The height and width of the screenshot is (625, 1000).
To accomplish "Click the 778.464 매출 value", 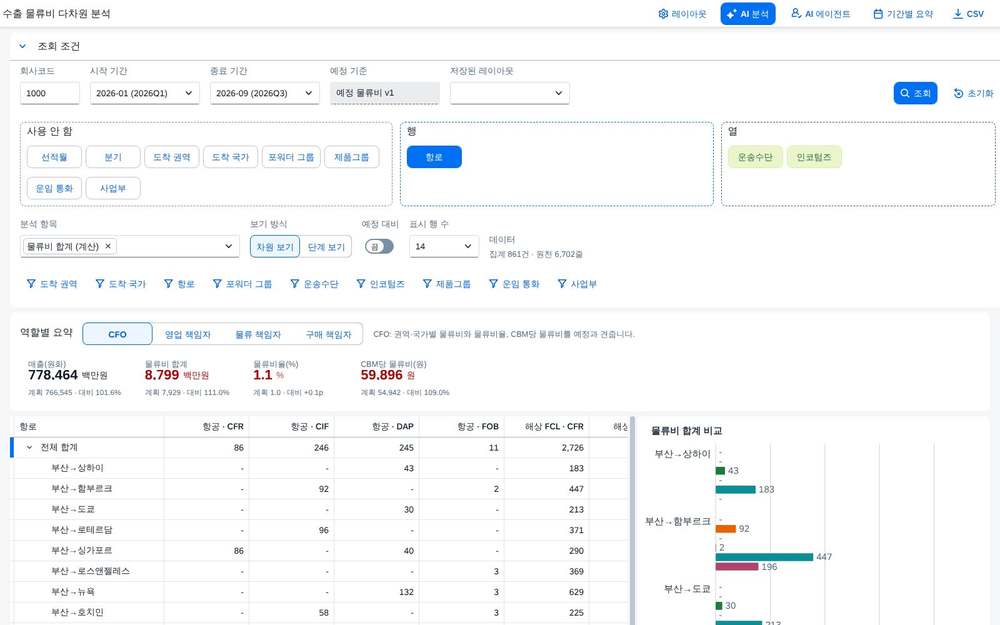I will click(53, 375).
